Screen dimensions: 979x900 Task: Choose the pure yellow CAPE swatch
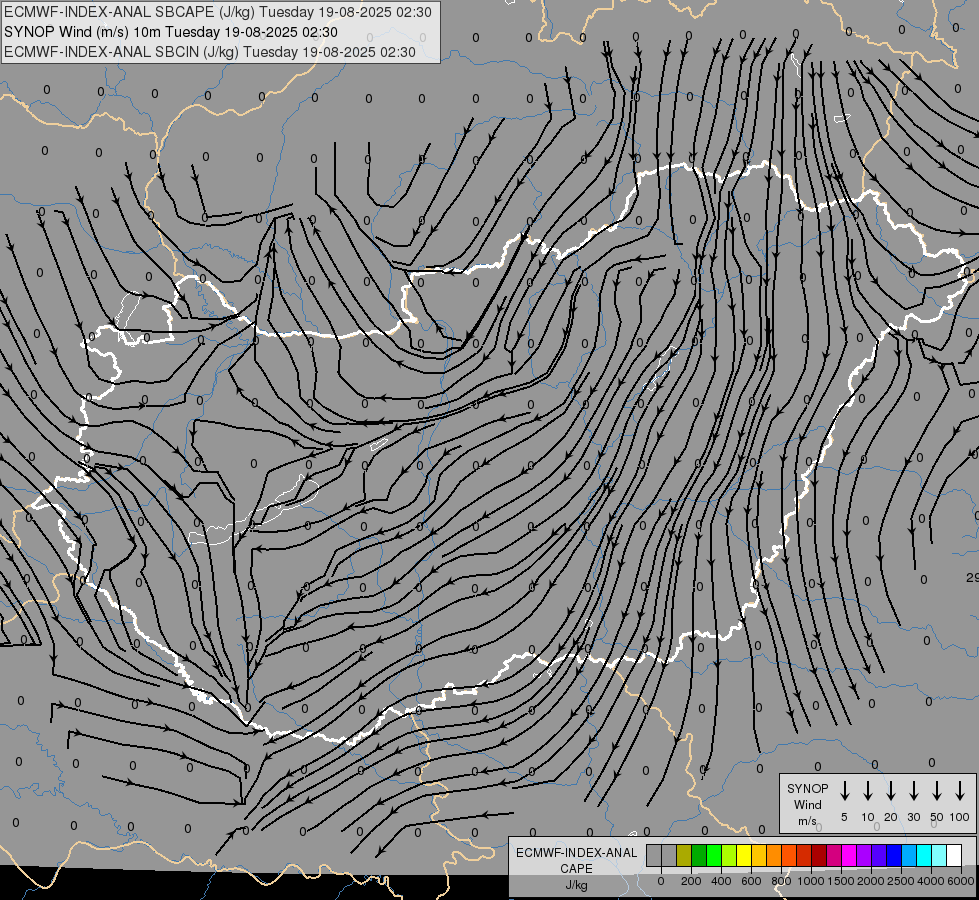[744, 856]
